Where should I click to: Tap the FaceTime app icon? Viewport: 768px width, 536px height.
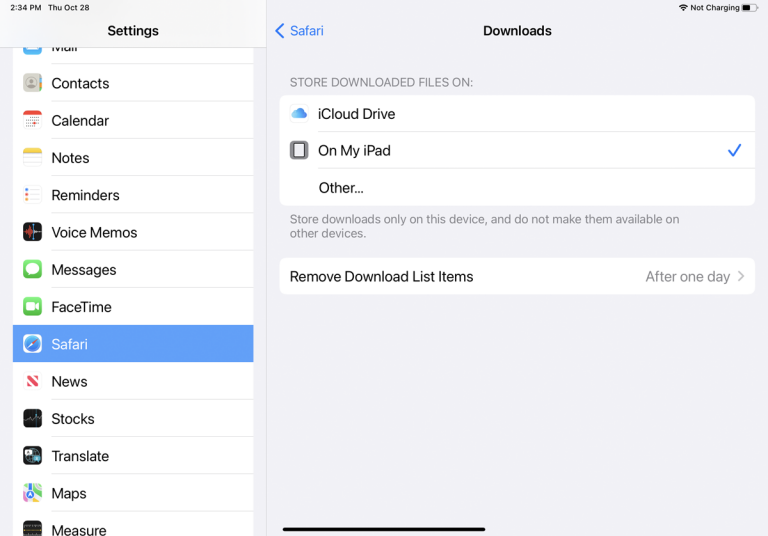(33, 307)
